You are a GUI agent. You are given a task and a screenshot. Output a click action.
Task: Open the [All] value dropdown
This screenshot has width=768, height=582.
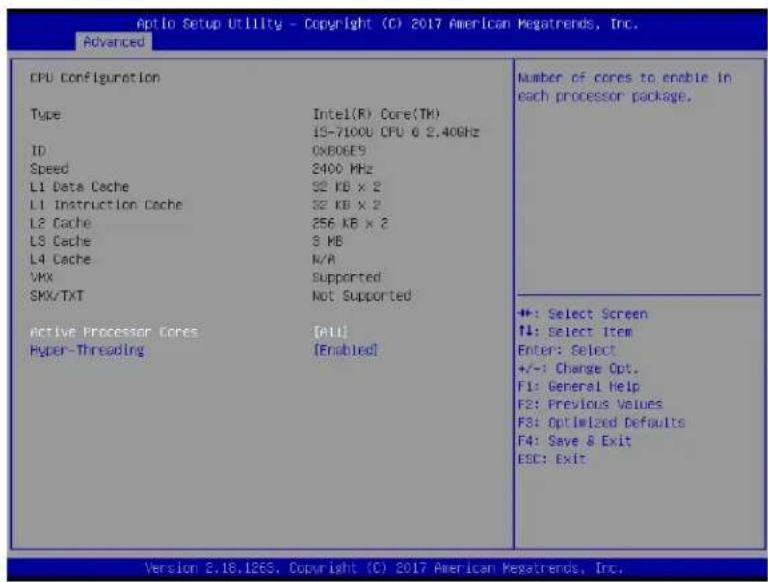(x=330, y=332)
